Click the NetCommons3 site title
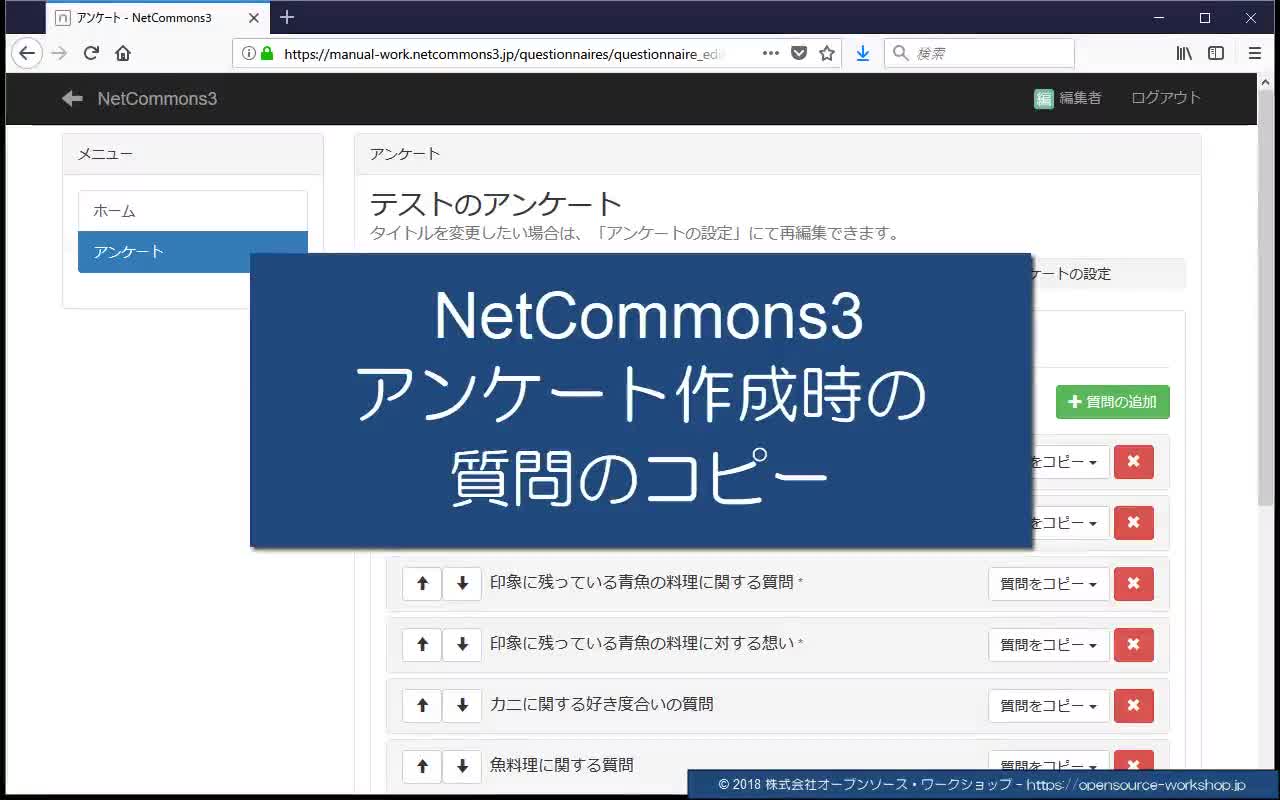The height and width of the screenshot is (800, 1280). [157, 98]
